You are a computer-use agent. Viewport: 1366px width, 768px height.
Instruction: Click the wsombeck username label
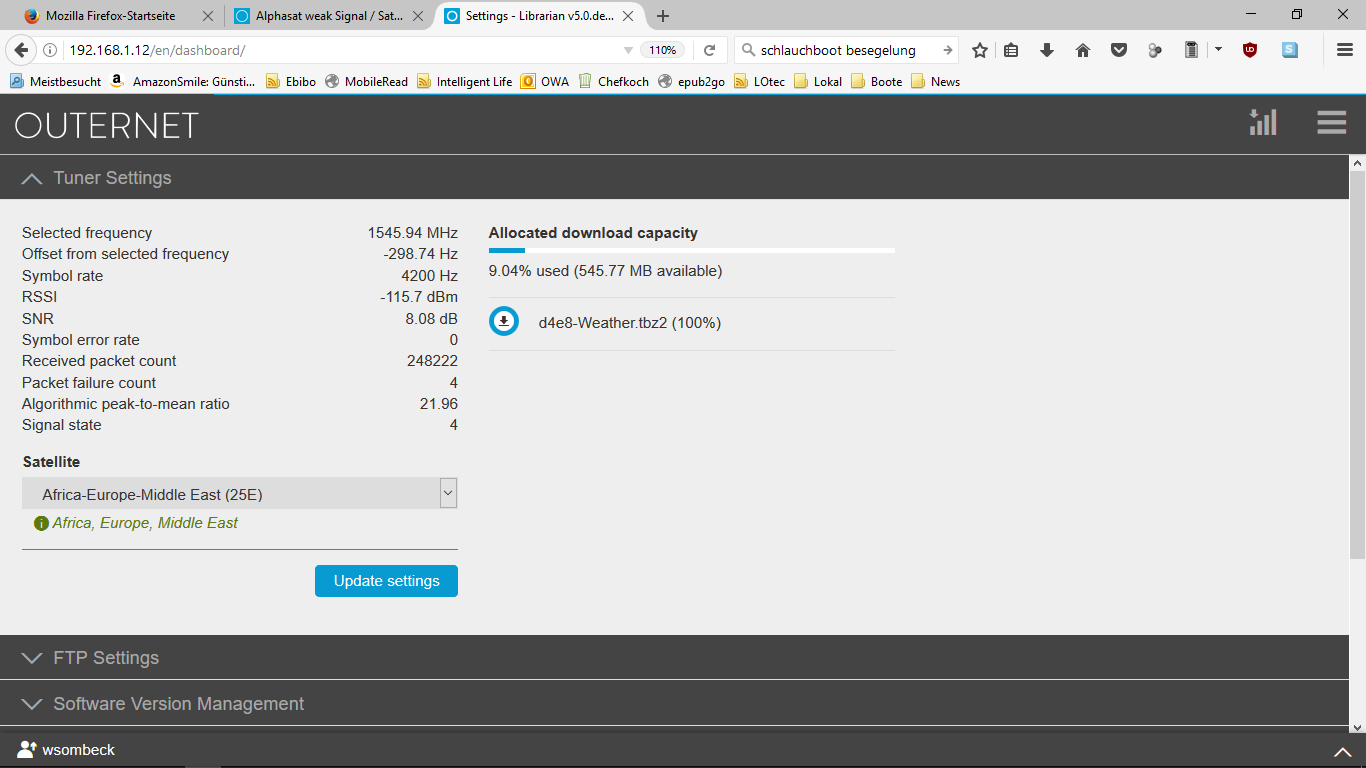click(79, 750)
